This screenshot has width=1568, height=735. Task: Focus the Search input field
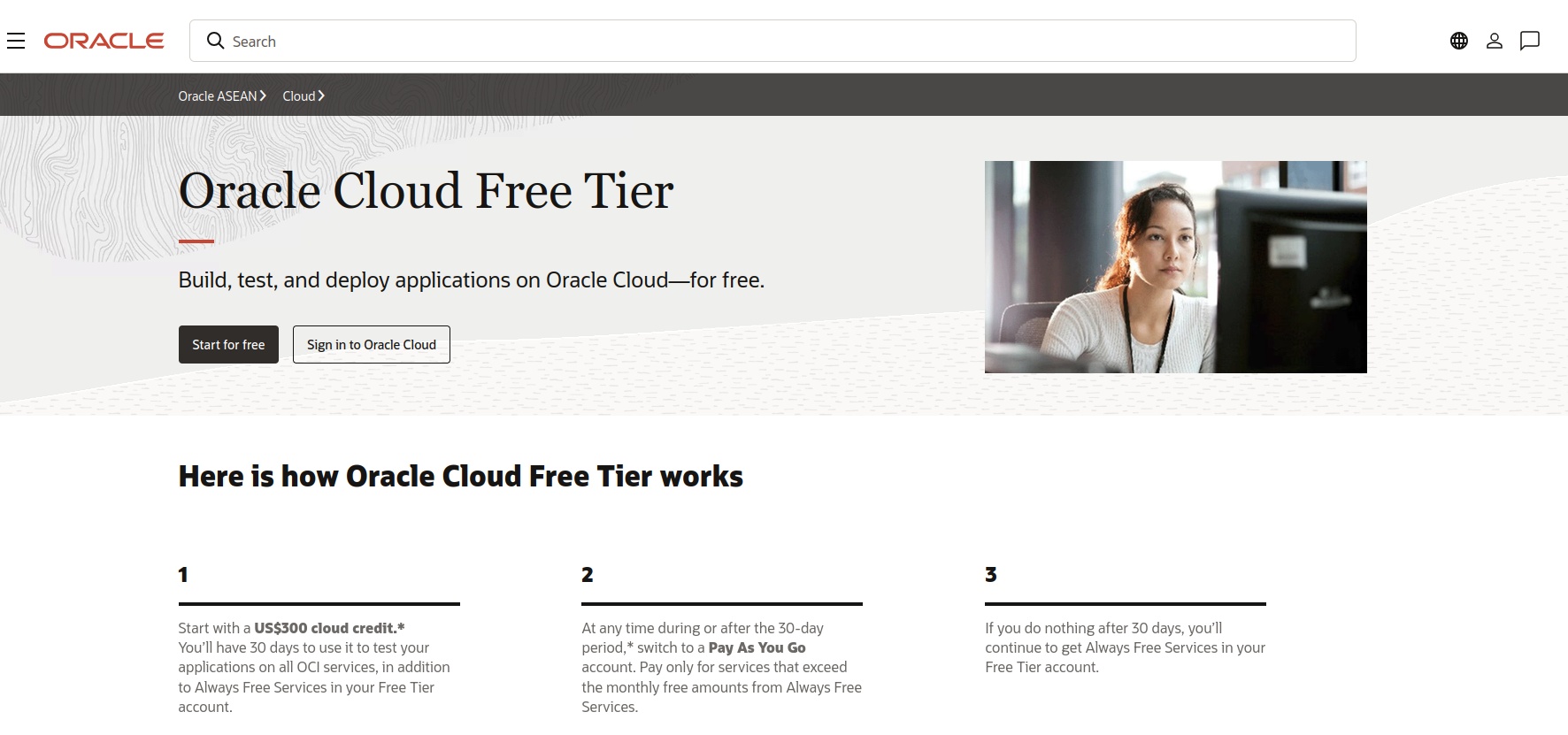[772, 41]
